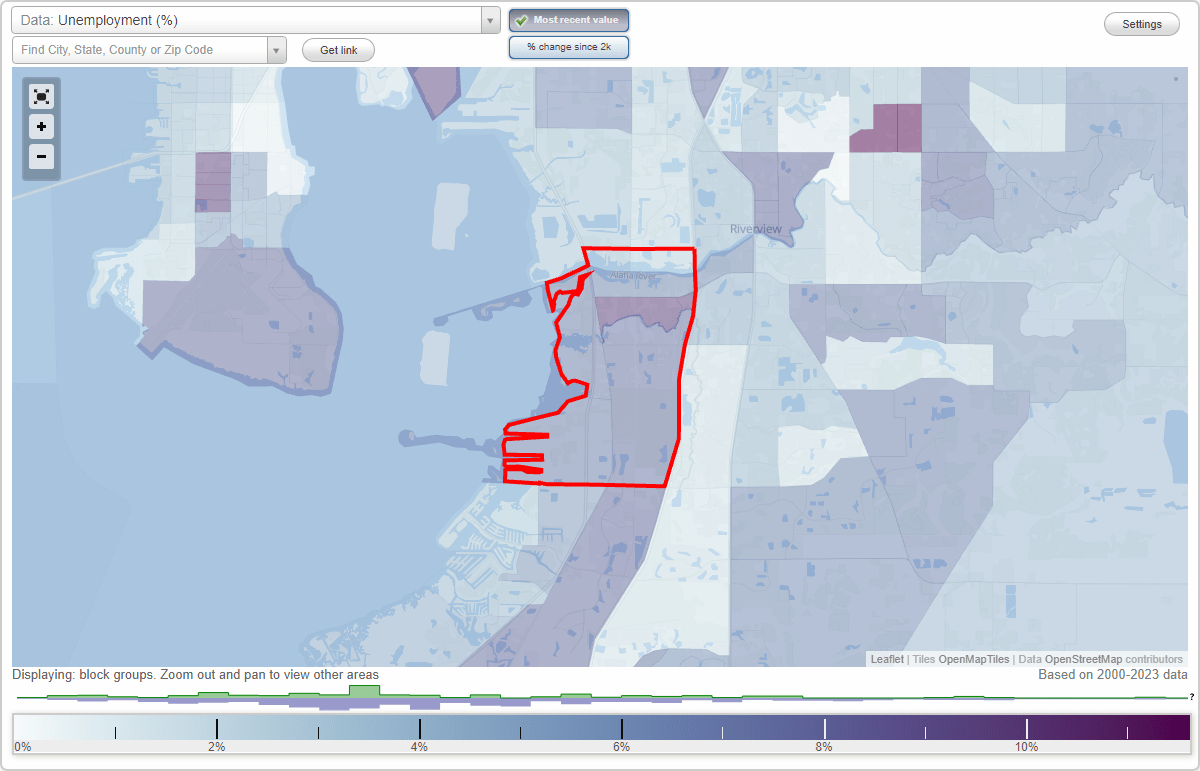Zoom in with the plus button
1200x771 pixels.
tap(41, 127)
